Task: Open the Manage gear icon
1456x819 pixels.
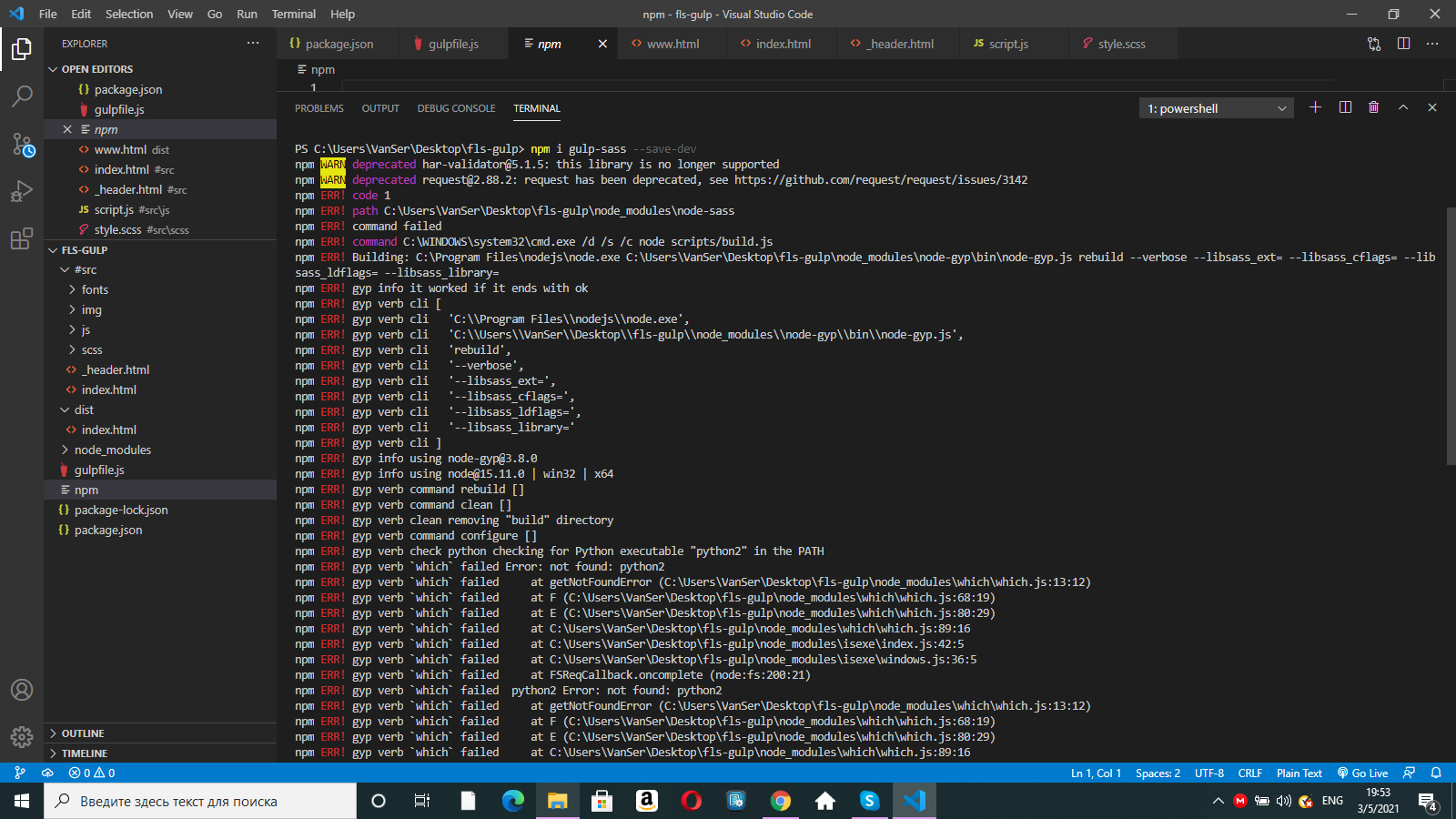Action: (22, 737)
